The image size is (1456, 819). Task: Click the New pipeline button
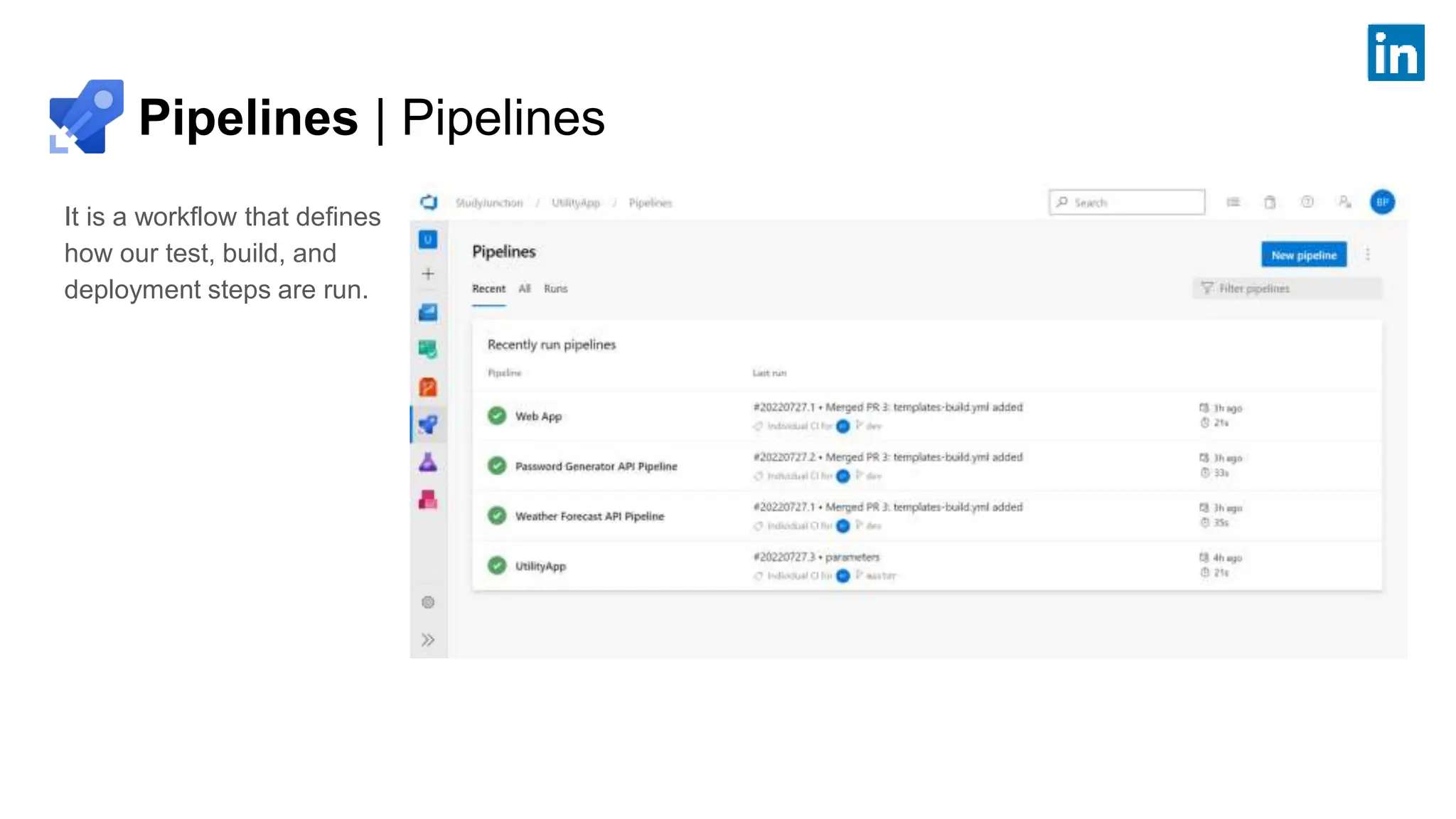[x=1304, y=255]
